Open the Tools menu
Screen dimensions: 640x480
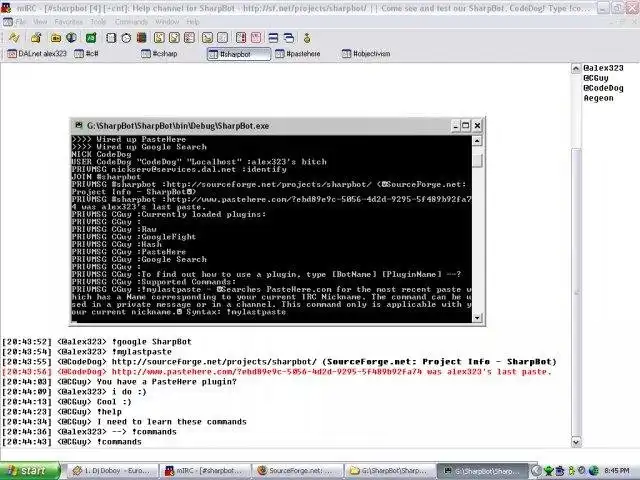pos(98,22)
